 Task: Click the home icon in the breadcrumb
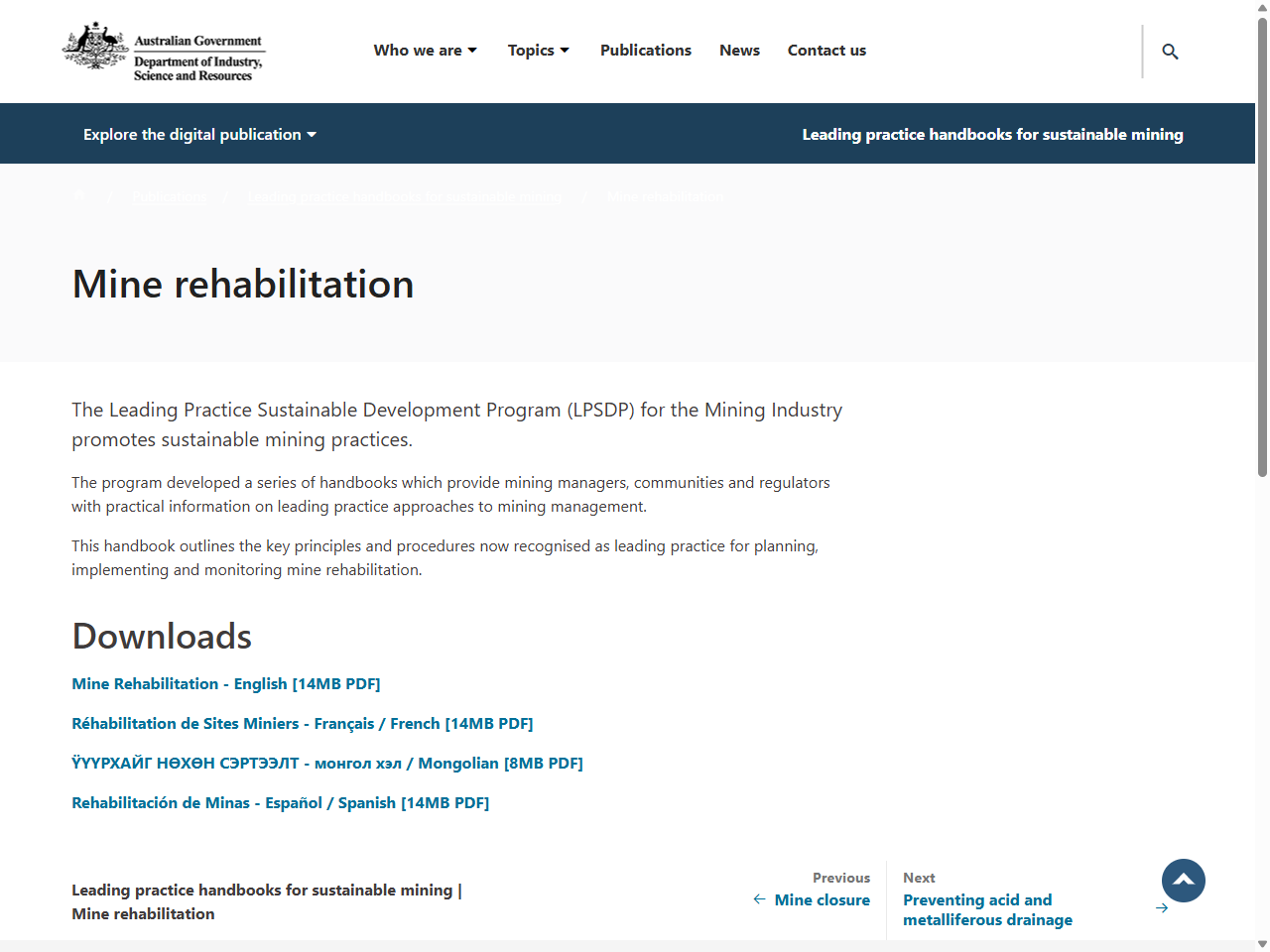click(79, 196)
